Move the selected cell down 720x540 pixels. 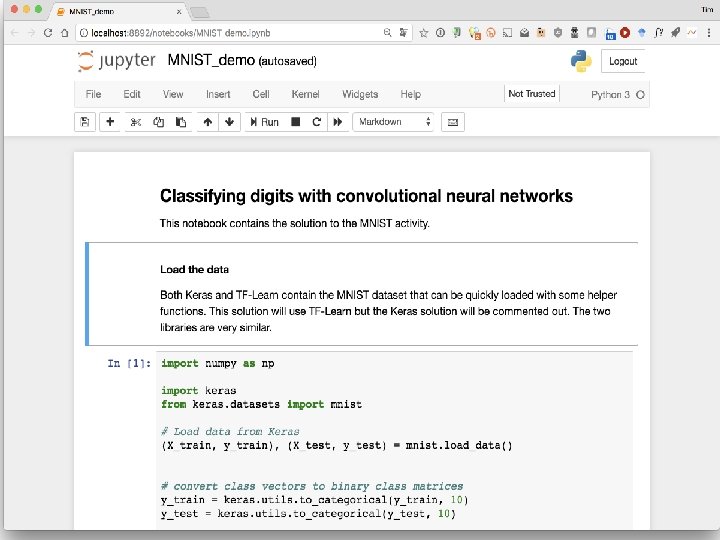(x=230, y=122)
